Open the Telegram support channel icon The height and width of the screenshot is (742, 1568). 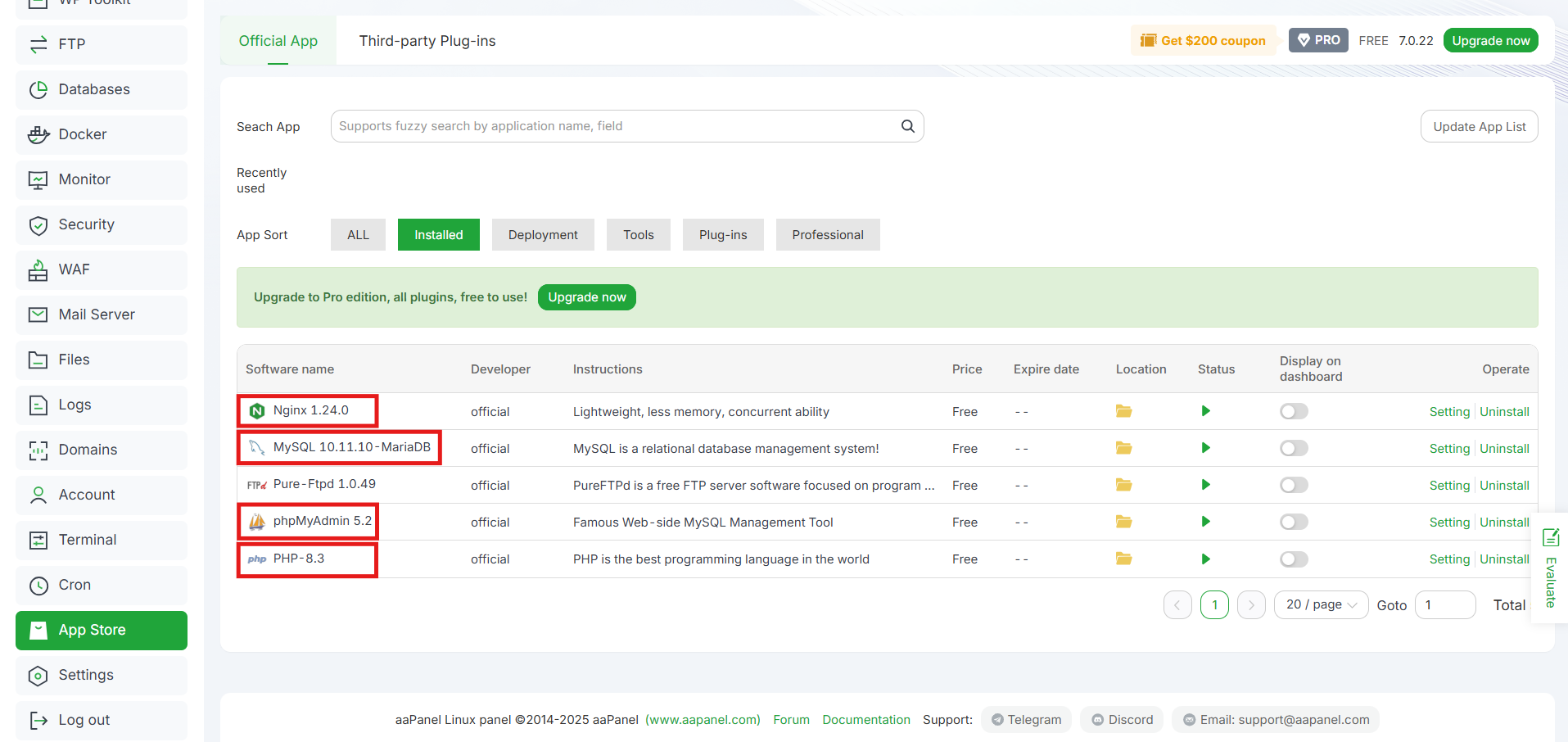pos(998,719)
